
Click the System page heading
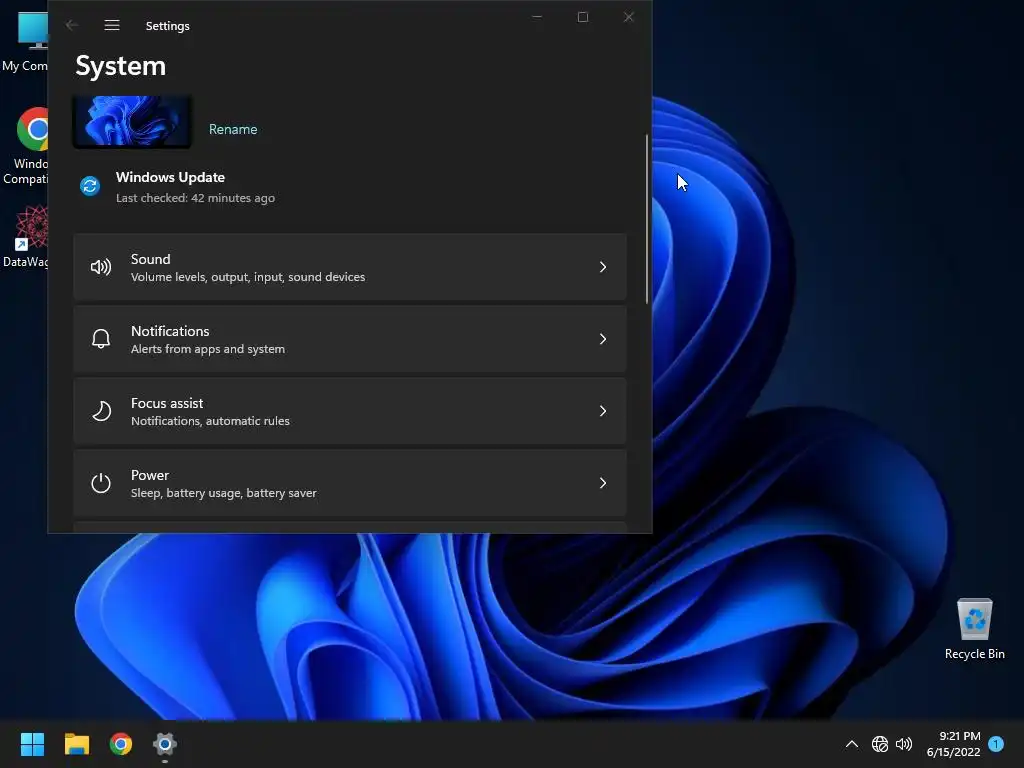pyautogui.click(x=121, y=66)
